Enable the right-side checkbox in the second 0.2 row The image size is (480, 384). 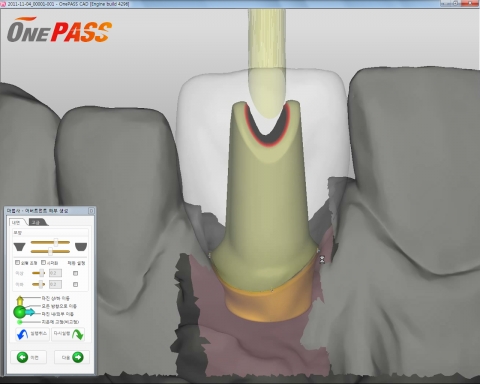click(75, 284)
